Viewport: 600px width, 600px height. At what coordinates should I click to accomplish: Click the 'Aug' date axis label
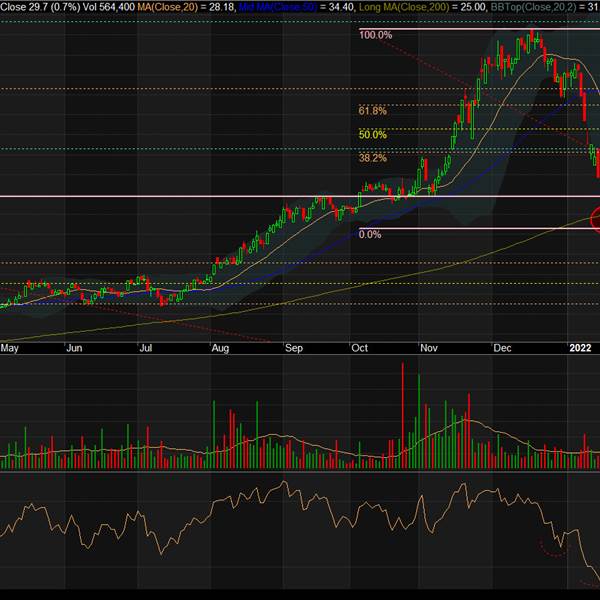point(220,348)
